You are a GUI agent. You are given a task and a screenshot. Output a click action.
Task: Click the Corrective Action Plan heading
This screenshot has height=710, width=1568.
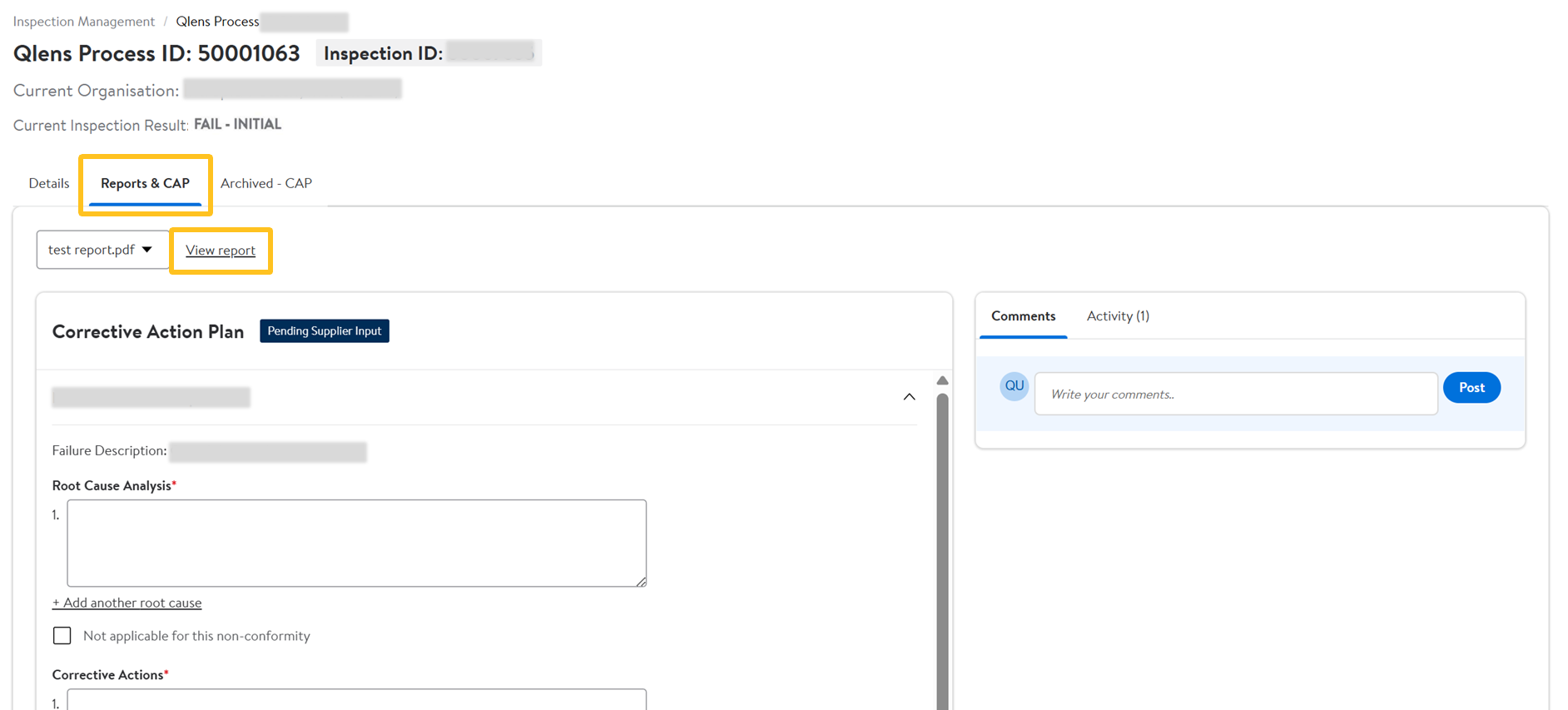148,331
